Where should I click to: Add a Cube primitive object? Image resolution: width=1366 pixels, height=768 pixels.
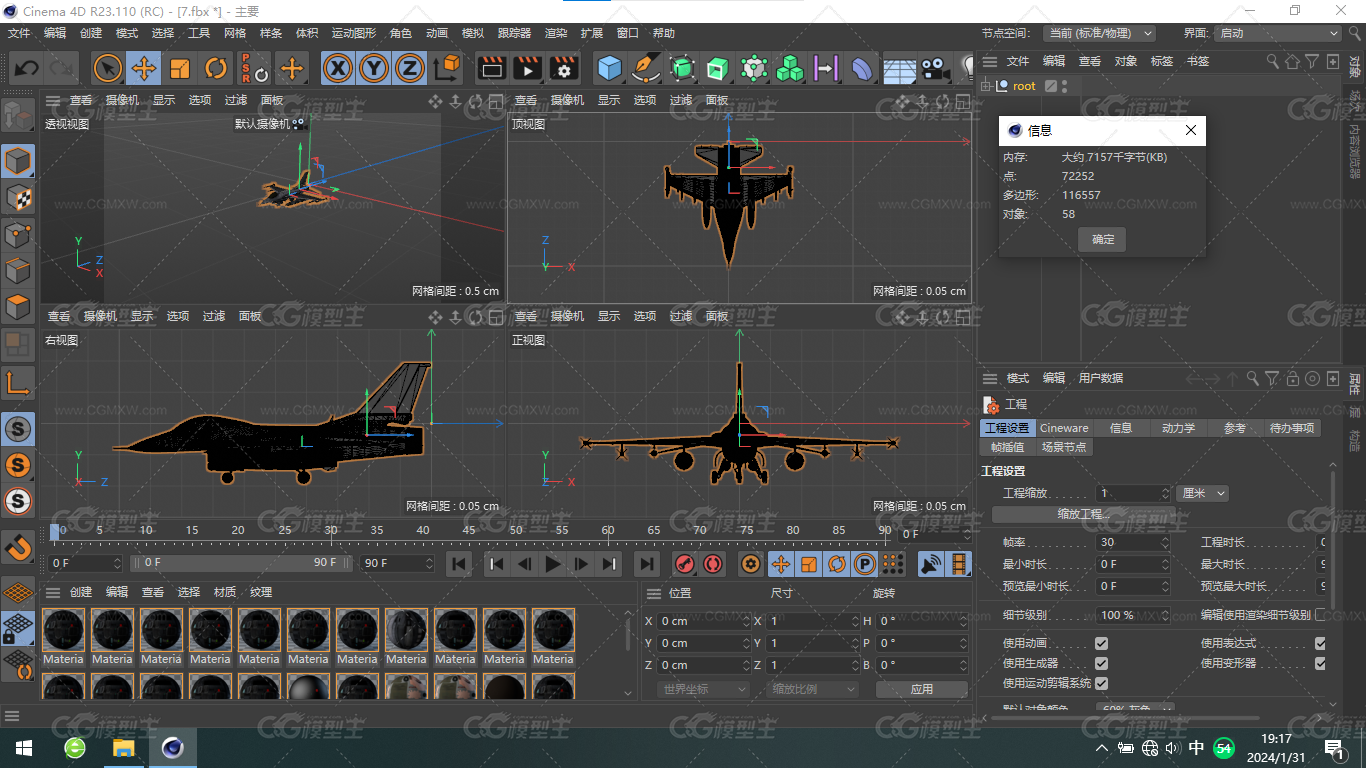click(609, 68)
